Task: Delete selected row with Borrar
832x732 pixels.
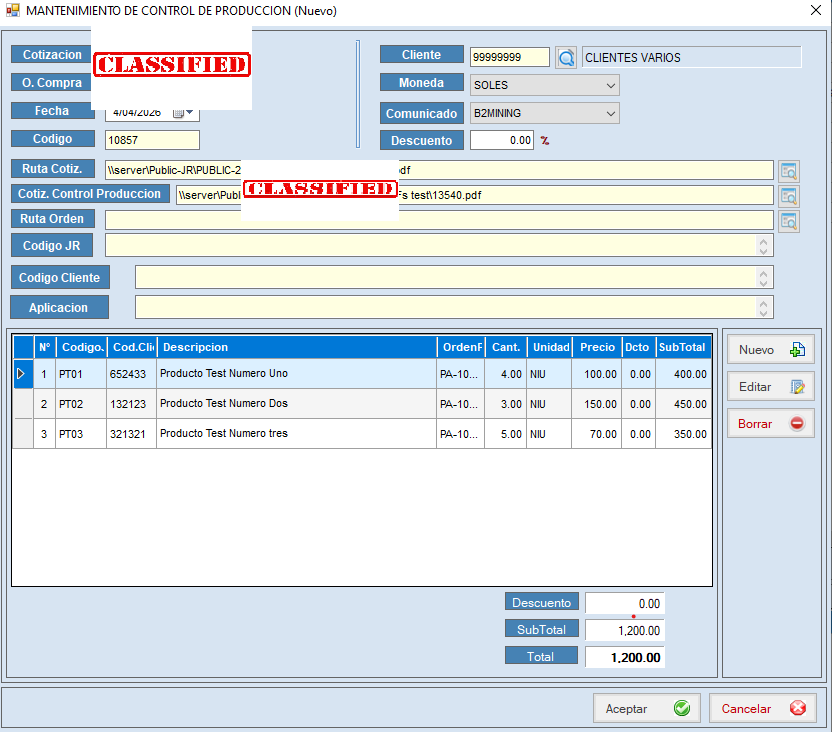Action: point(770,423)
